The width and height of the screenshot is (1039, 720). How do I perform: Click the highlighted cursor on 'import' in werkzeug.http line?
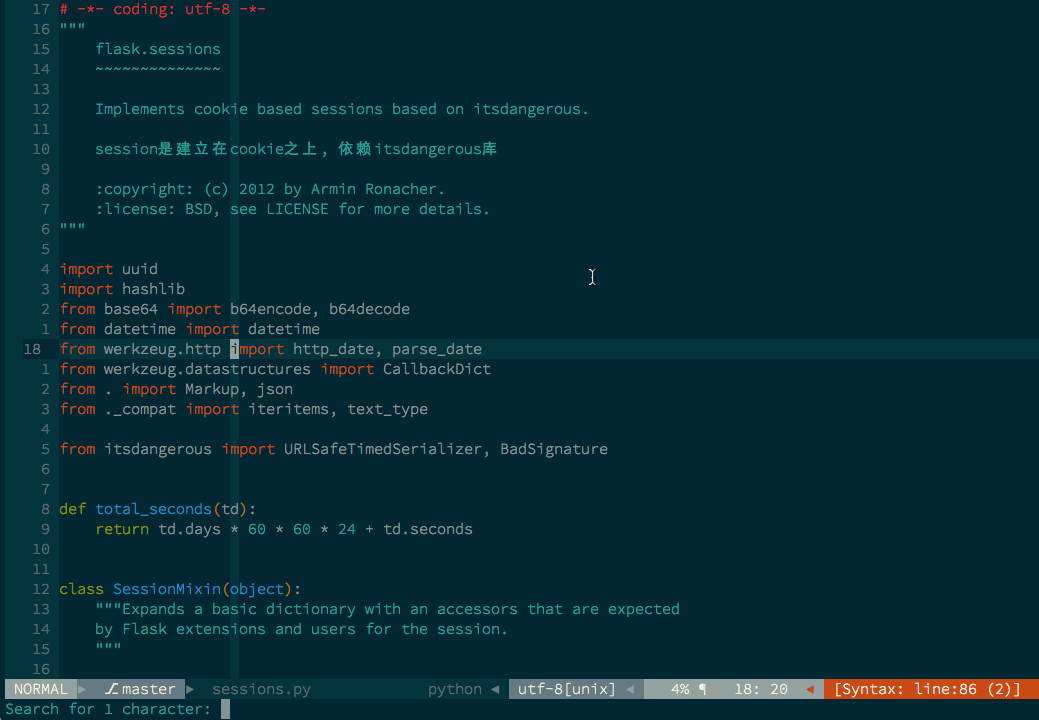pos(234,349)
